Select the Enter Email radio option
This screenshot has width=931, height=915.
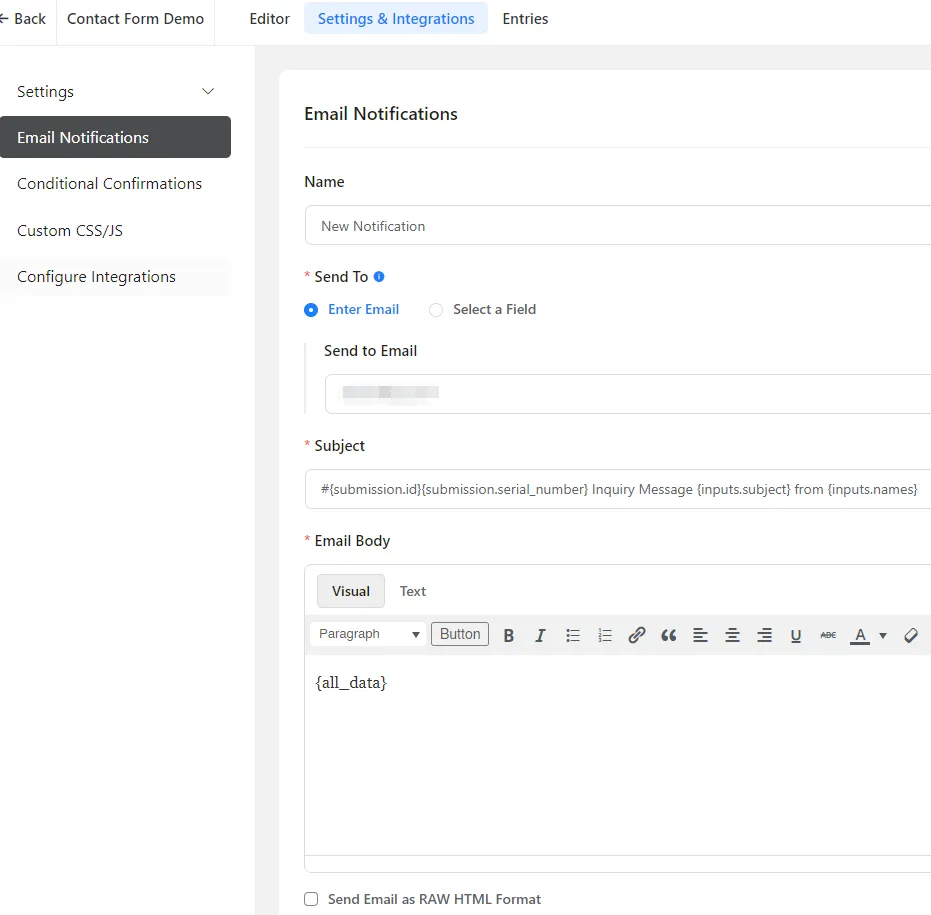(x=311, y=310)
